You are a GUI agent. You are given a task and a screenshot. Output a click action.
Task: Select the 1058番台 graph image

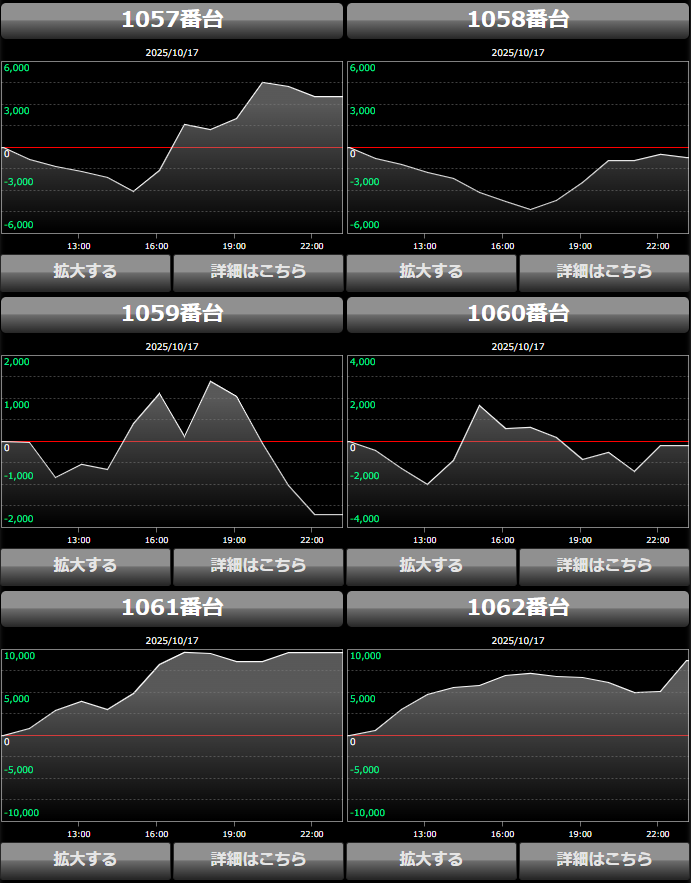pyautogui.click(x=518, y=150)
